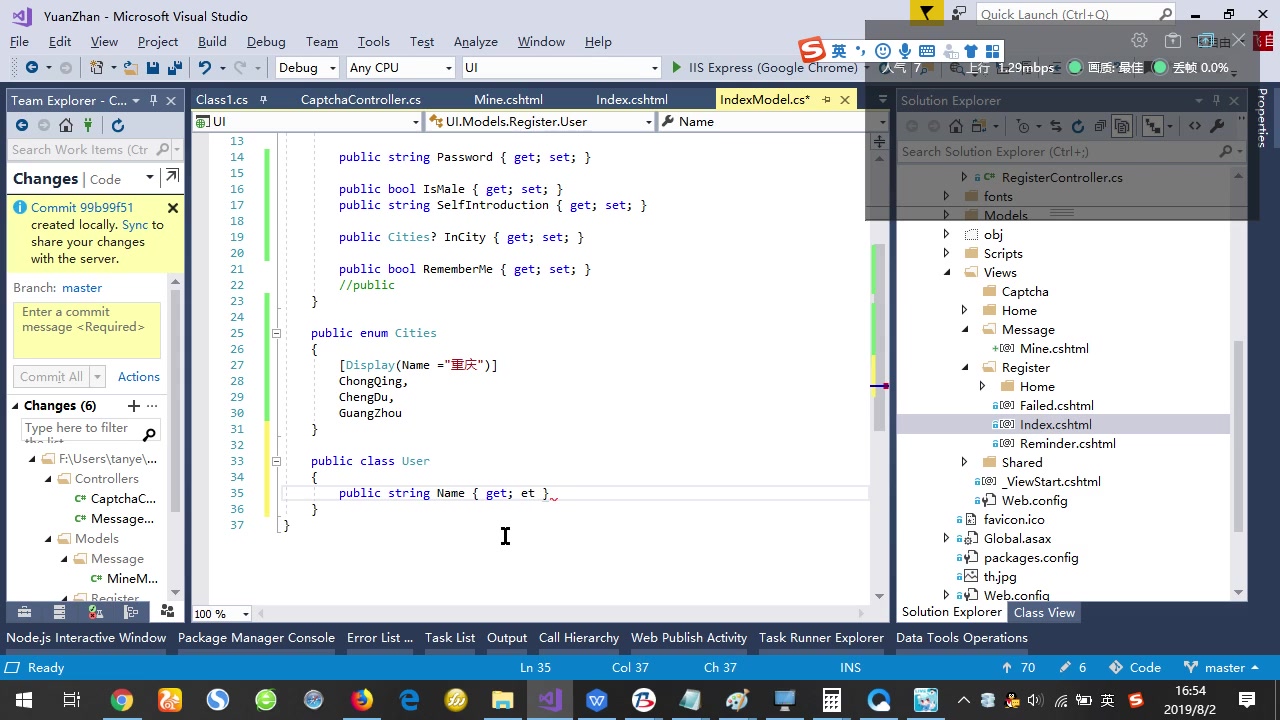Click Sync link in commit notification
Viewport: 1280px width, 720px height.
pos(135,225)
